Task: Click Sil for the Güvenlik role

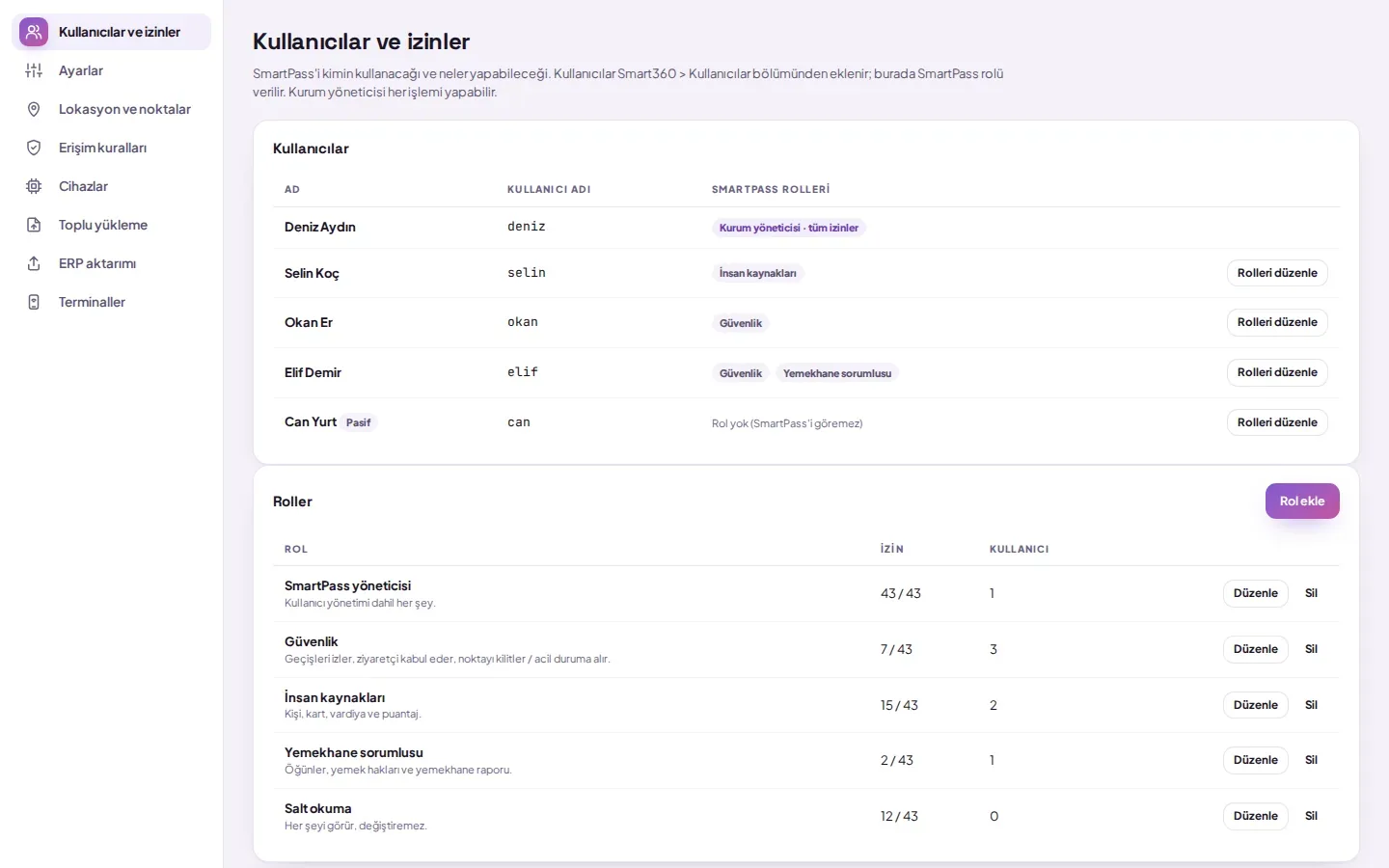Action: point(1311,649)
